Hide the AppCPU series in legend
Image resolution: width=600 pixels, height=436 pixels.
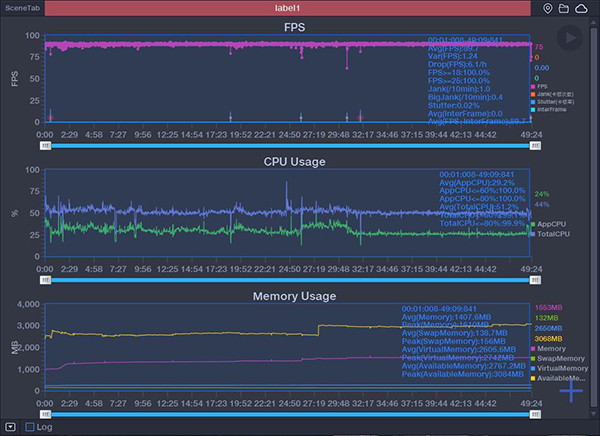pyautogui.click(x=550, y=224)
